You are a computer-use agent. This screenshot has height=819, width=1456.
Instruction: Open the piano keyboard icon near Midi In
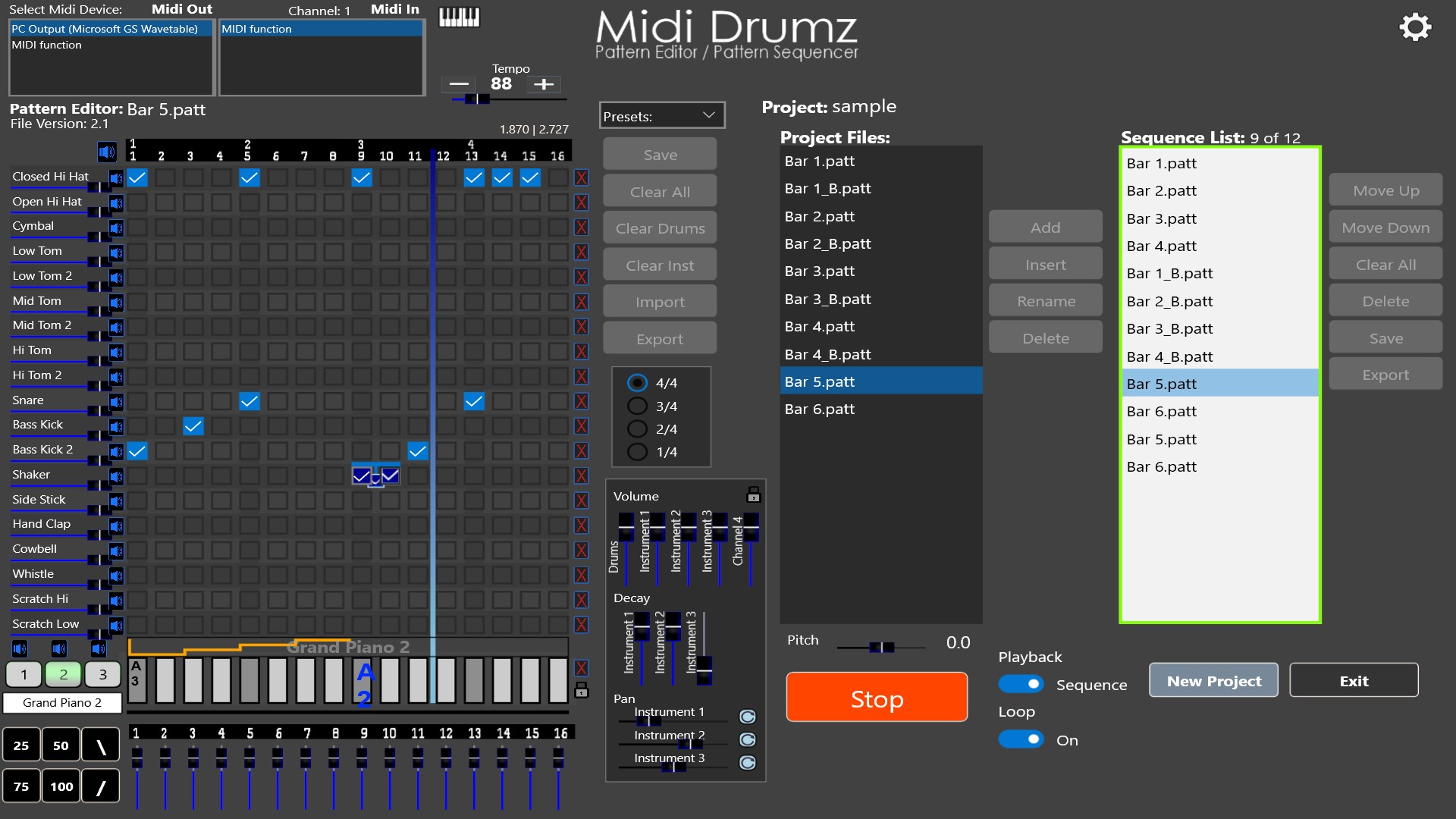coord(460,17)
